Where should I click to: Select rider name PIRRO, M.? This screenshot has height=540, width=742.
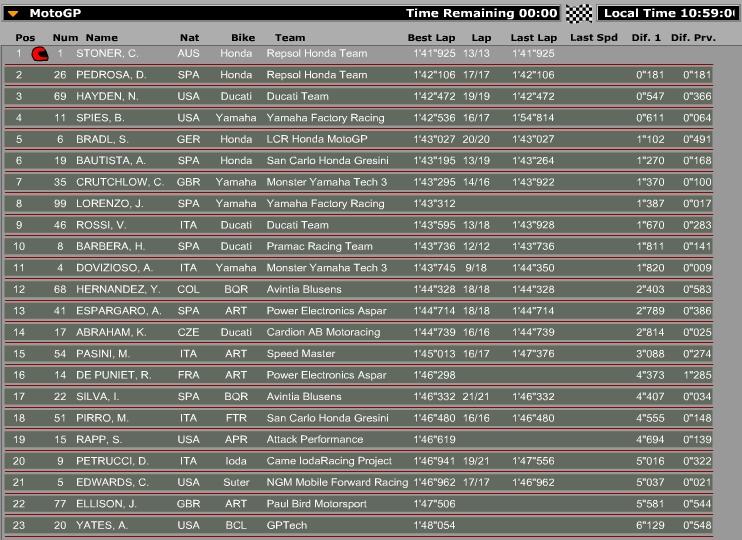[102, 418]
